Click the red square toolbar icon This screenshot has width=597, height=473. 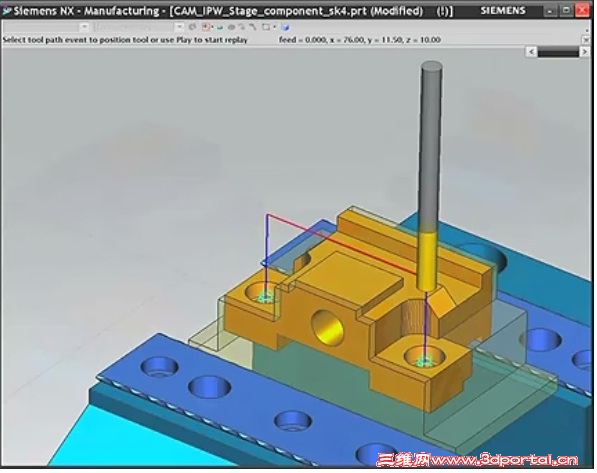click(x=206, y=27)
